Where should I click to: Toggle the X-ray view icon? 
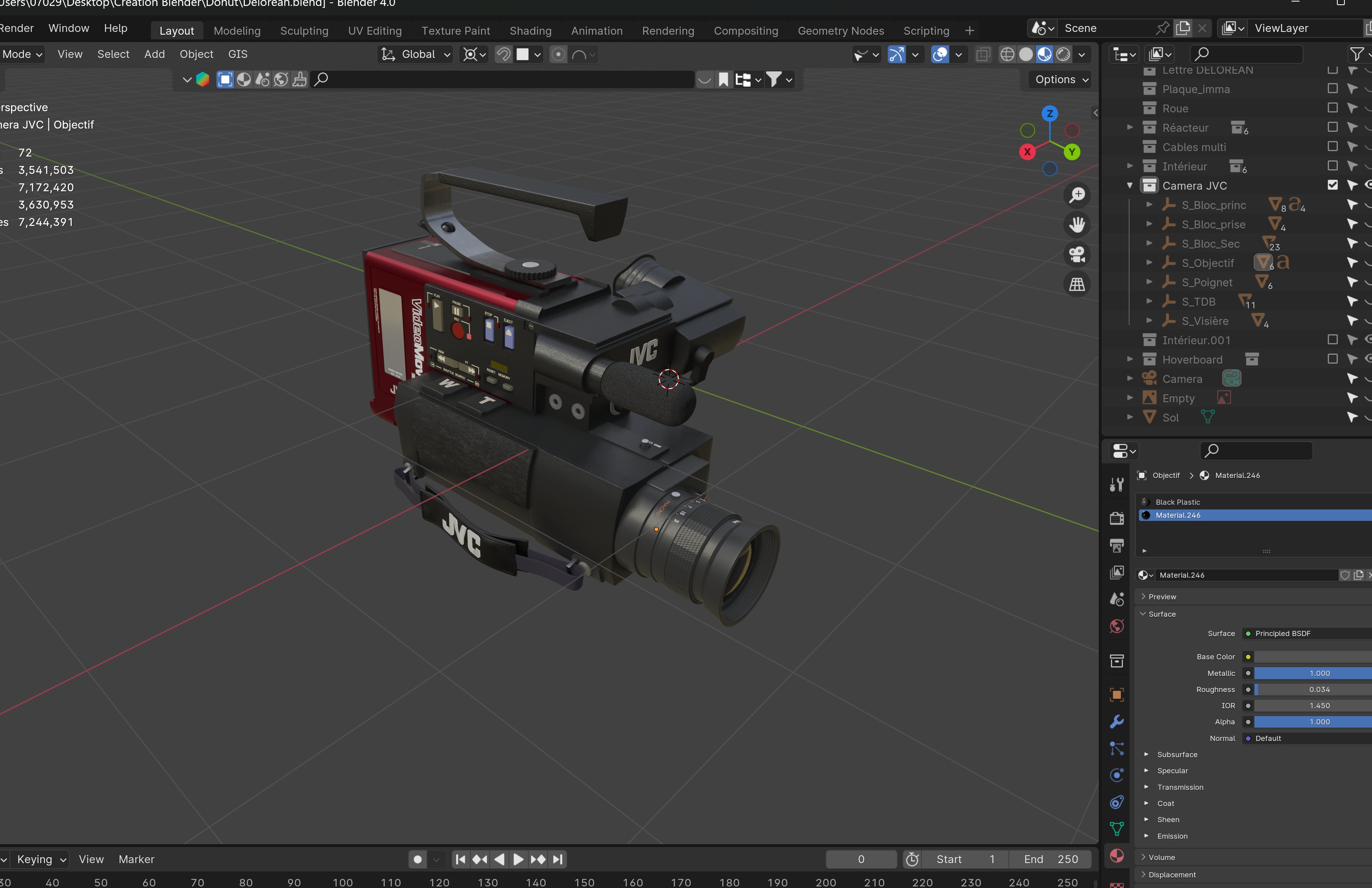pos(983,54)
